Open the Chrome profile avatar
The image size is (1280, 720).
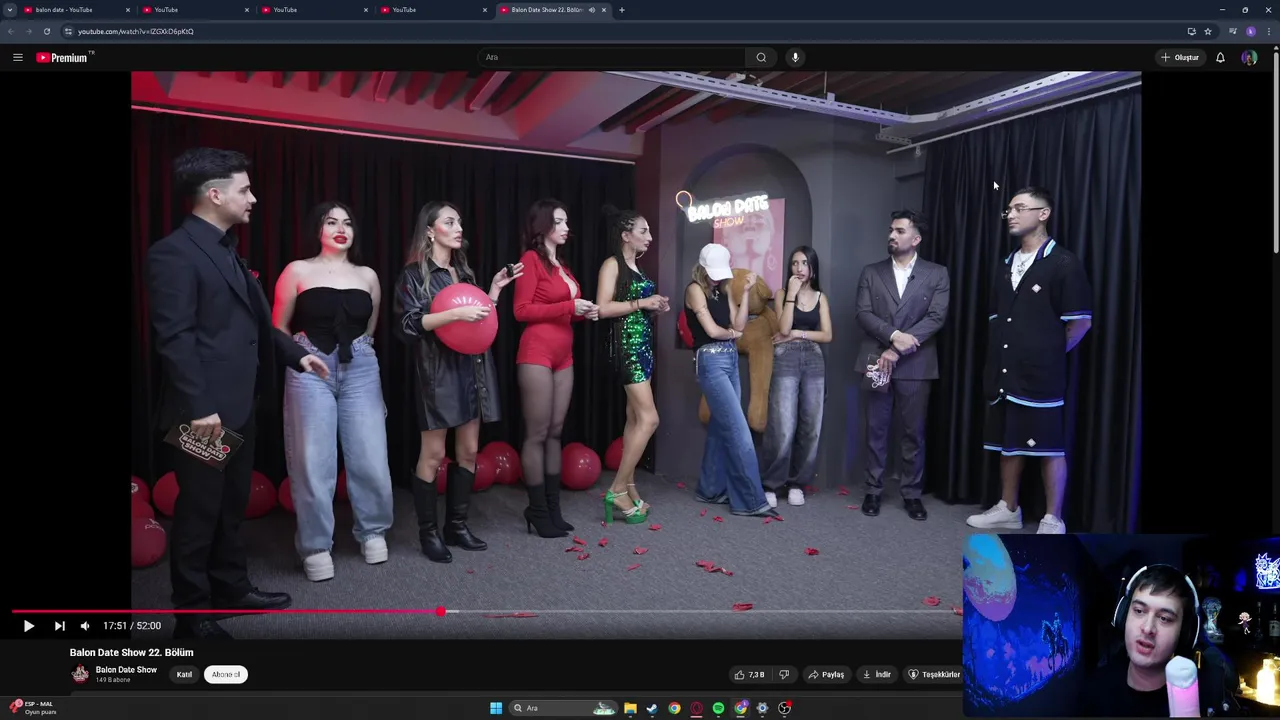point(1250,31)
